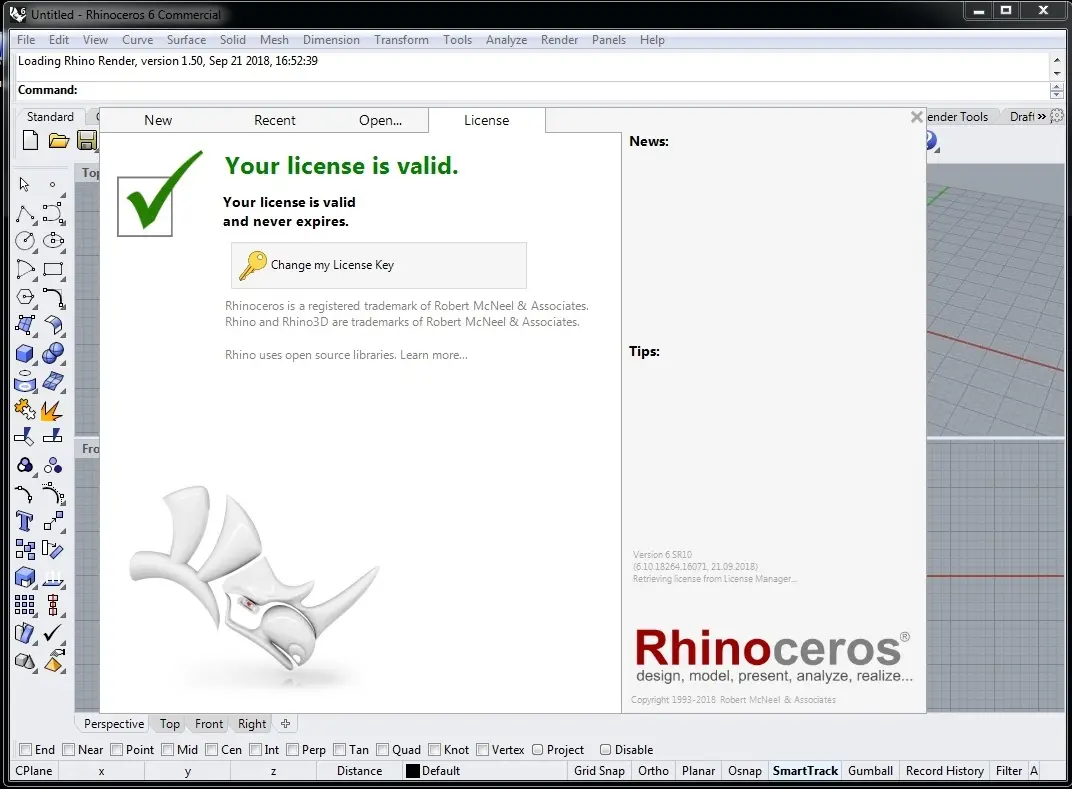Viewport: 1072px width, 789px height.
Task: Open toolbar options gear icon
Action: (1057, 116)
